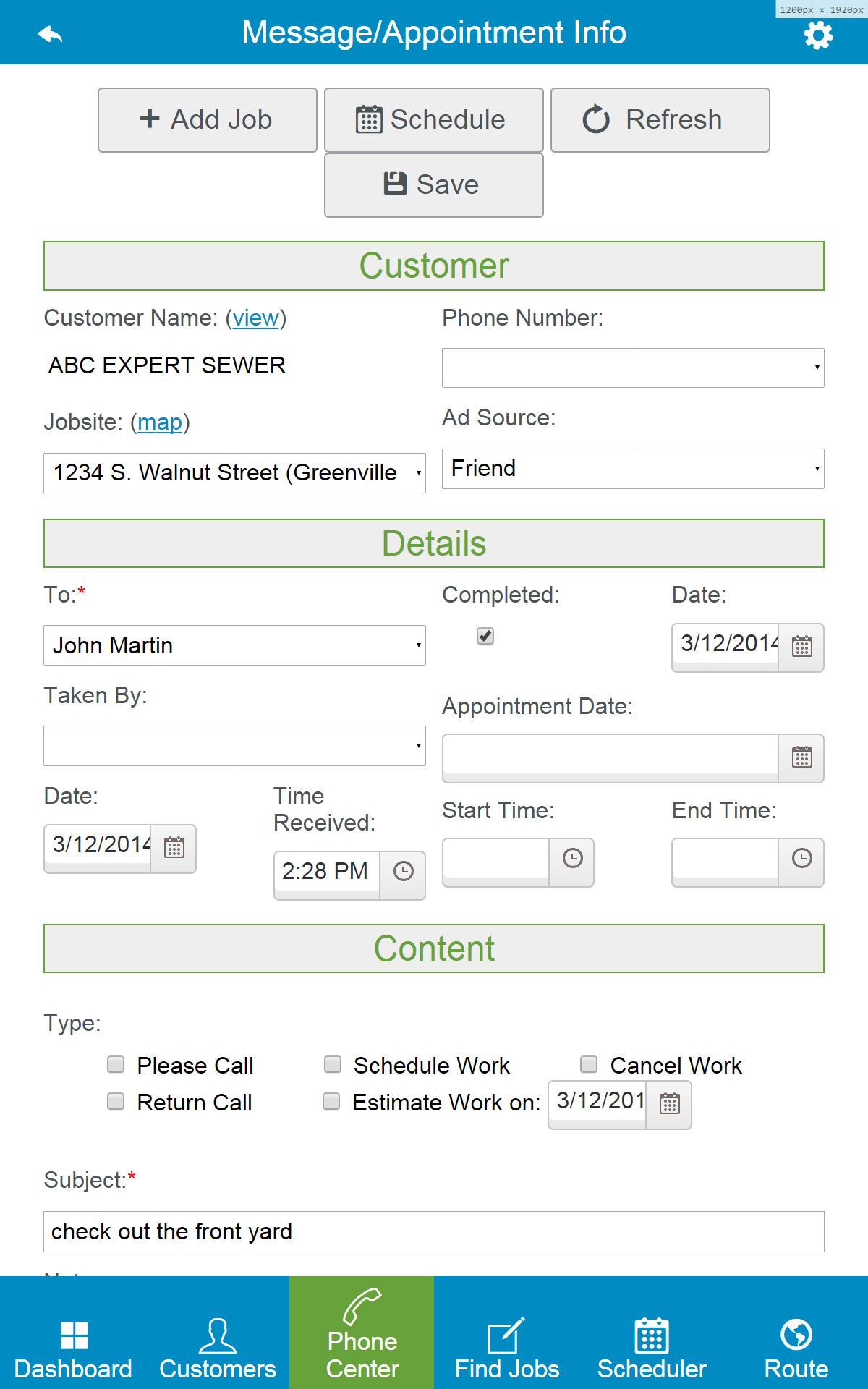
Task: Enable the Cancel Work checkbox
Action: 589,1064
